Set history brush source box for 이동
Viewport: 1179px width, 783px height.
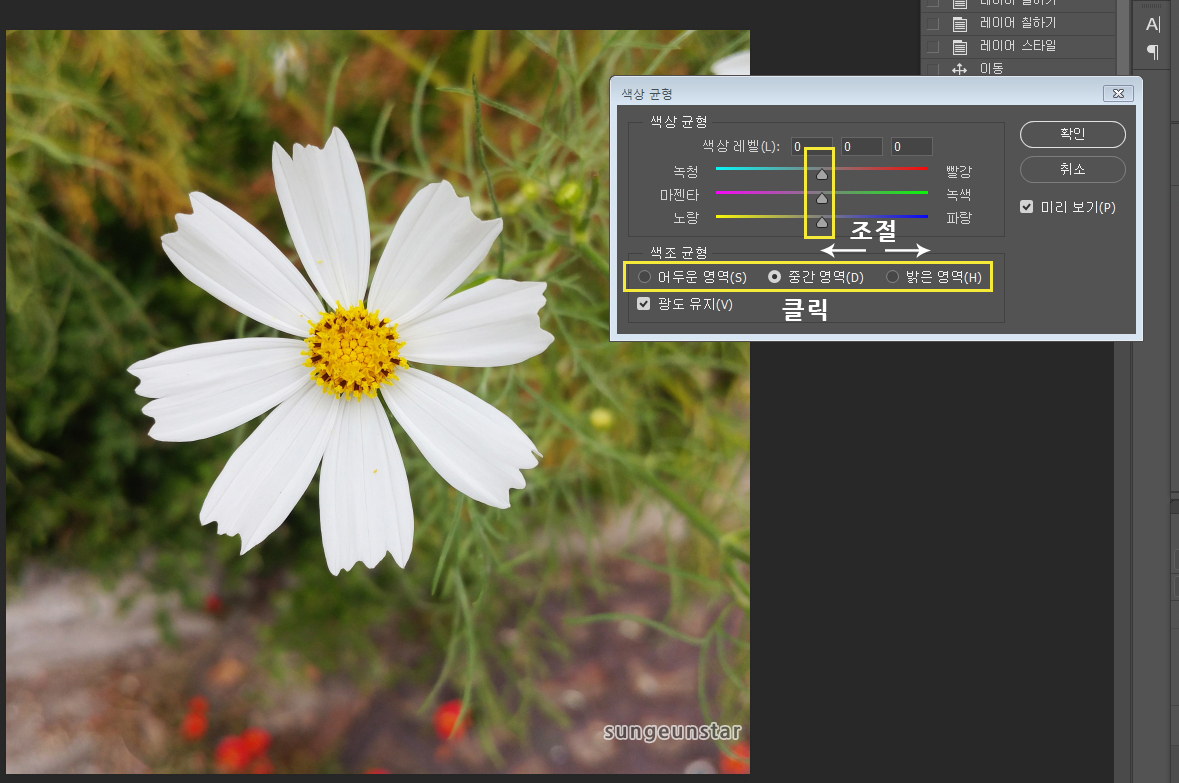click(x=933, y=69)
